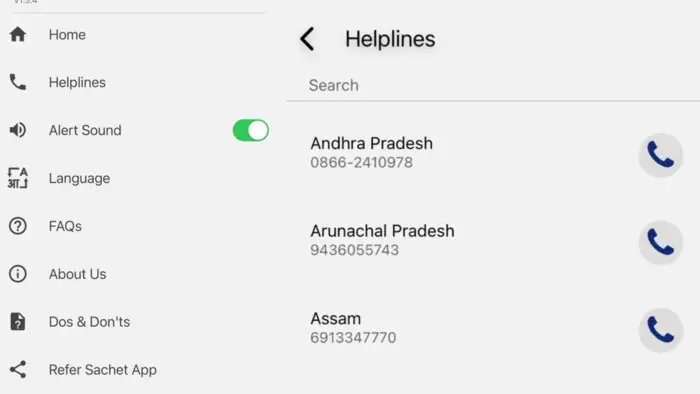Open the FAQs menu entry
This screenshot has height=394, width=700.
[x=65, y=226]
